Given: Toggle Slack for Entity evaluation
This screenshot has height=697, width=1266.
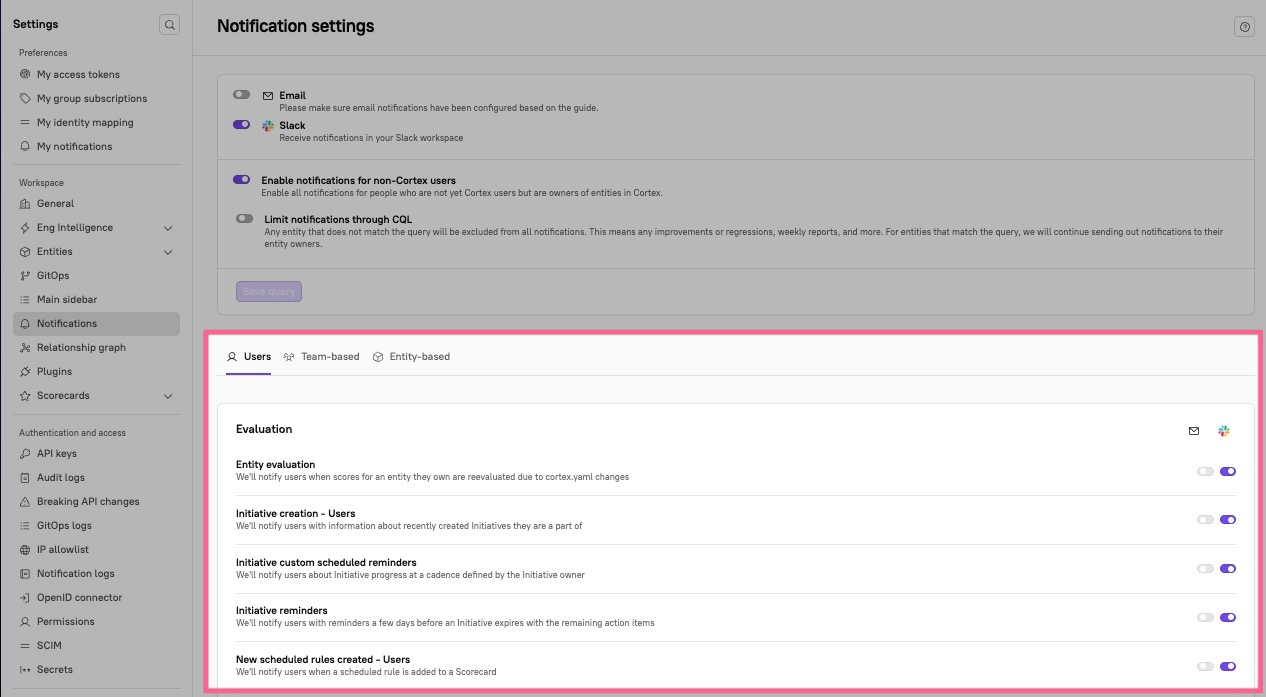Looking at the screenshot, I should point(1228,471).
